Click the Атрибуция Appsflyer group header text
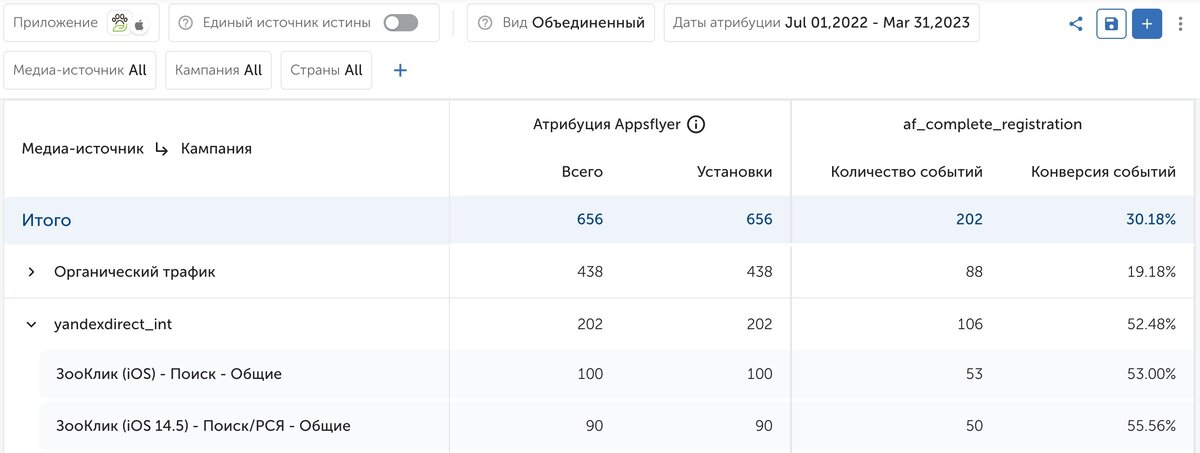This screenshot has width=1200, height=453. tap(607, 125)
